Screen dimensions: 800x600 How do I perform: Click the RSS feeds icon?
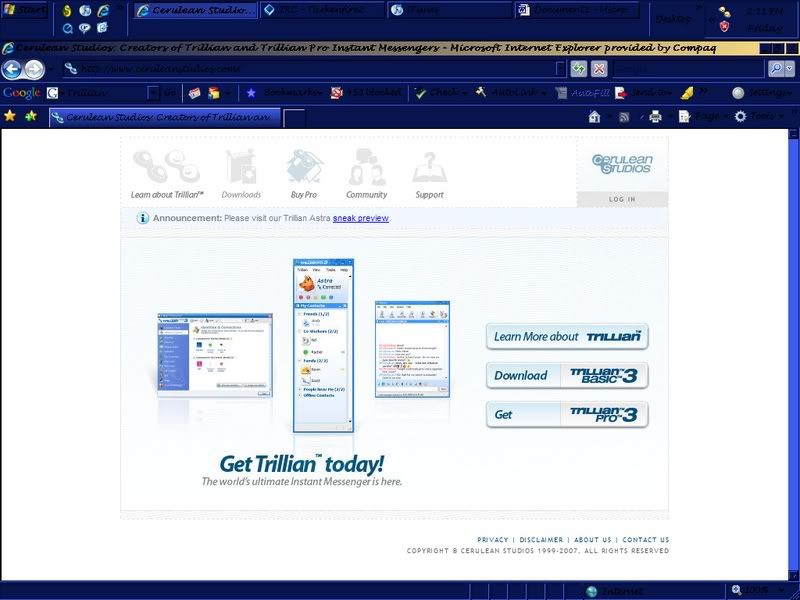coord(624,117)
